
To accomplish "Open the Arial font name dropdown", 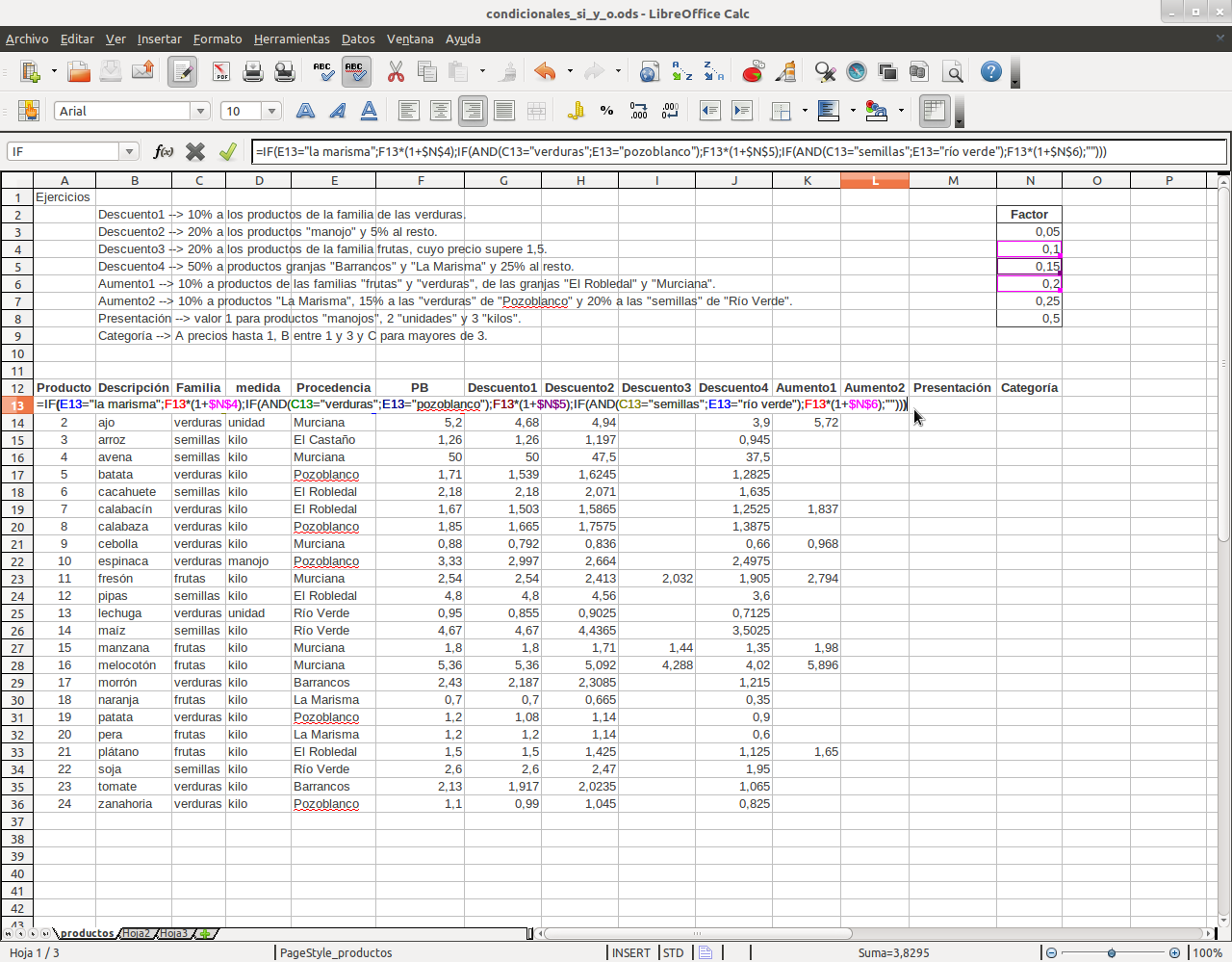I will click(200, 111).
